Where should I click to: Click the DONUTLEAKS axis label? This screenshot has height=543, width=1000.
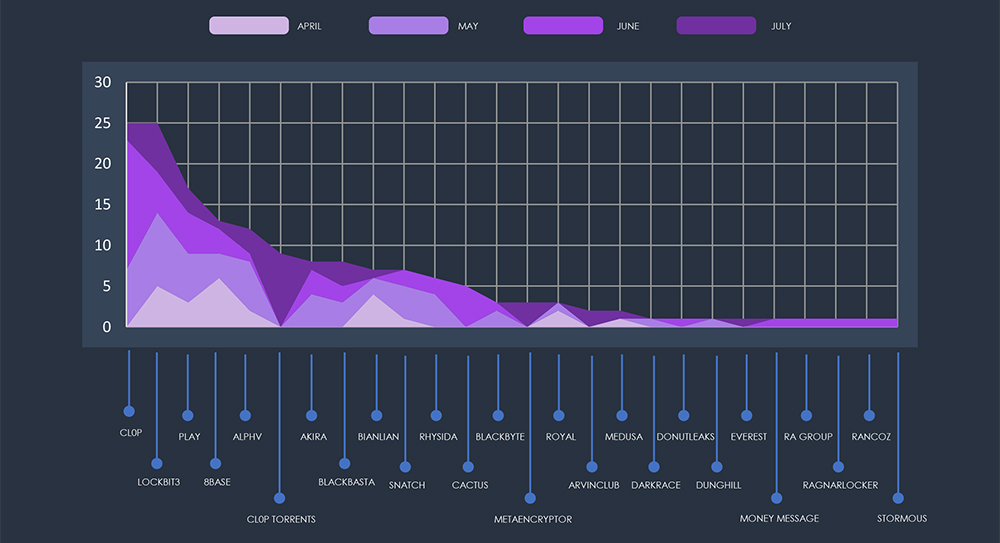(x=686, y=436)
